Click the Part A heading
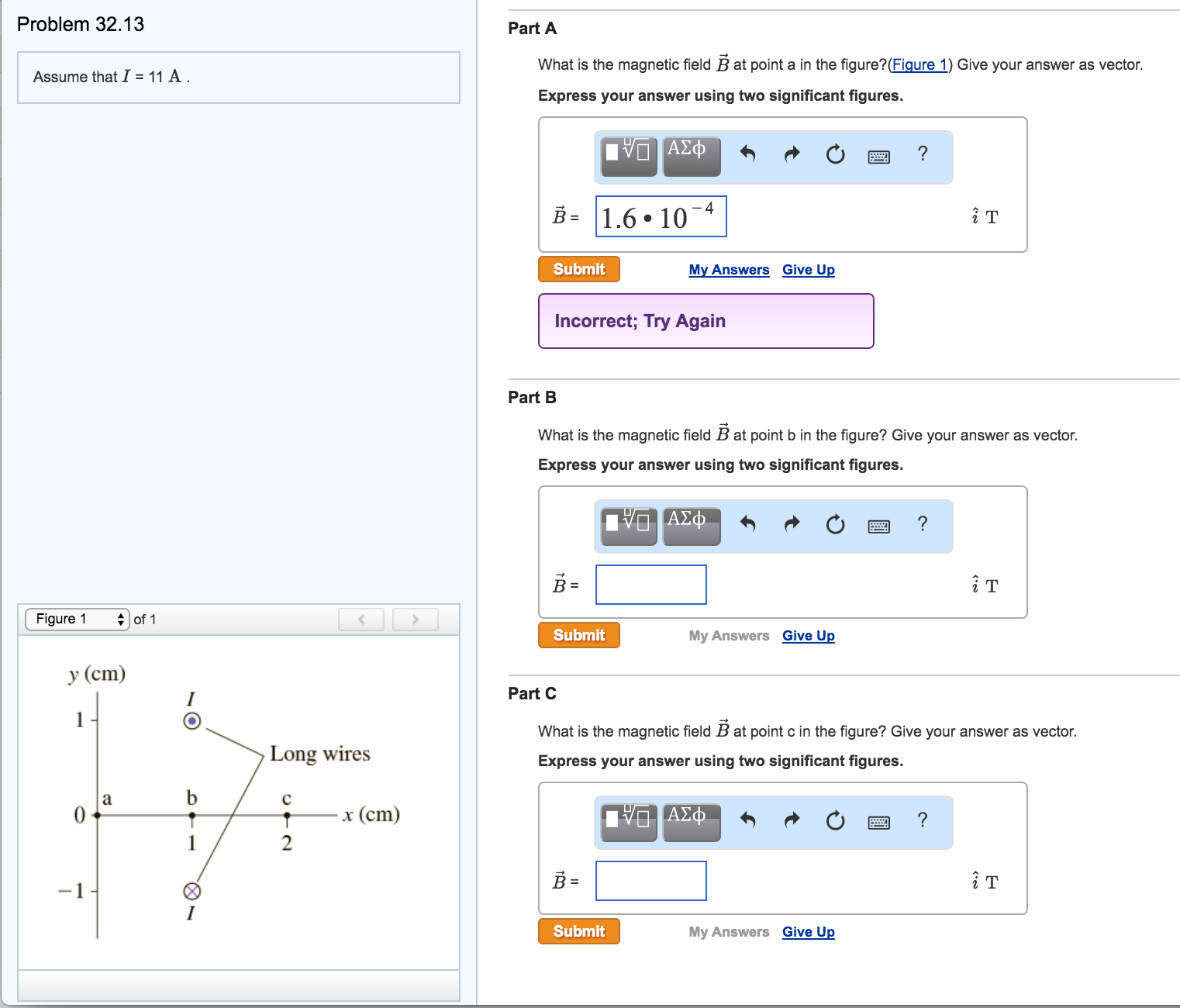Viewport: 1180px width, 1008px height. [532, 29]
